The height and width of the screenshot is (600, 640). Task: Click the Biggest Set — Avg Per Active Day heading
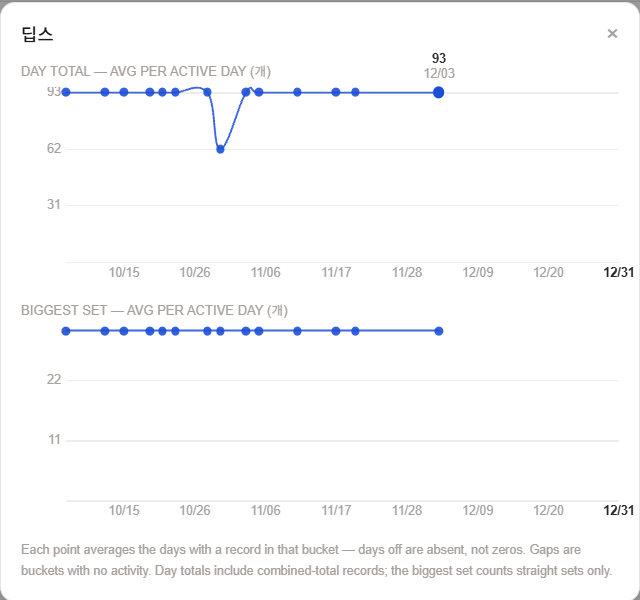(x=154, y=311)
